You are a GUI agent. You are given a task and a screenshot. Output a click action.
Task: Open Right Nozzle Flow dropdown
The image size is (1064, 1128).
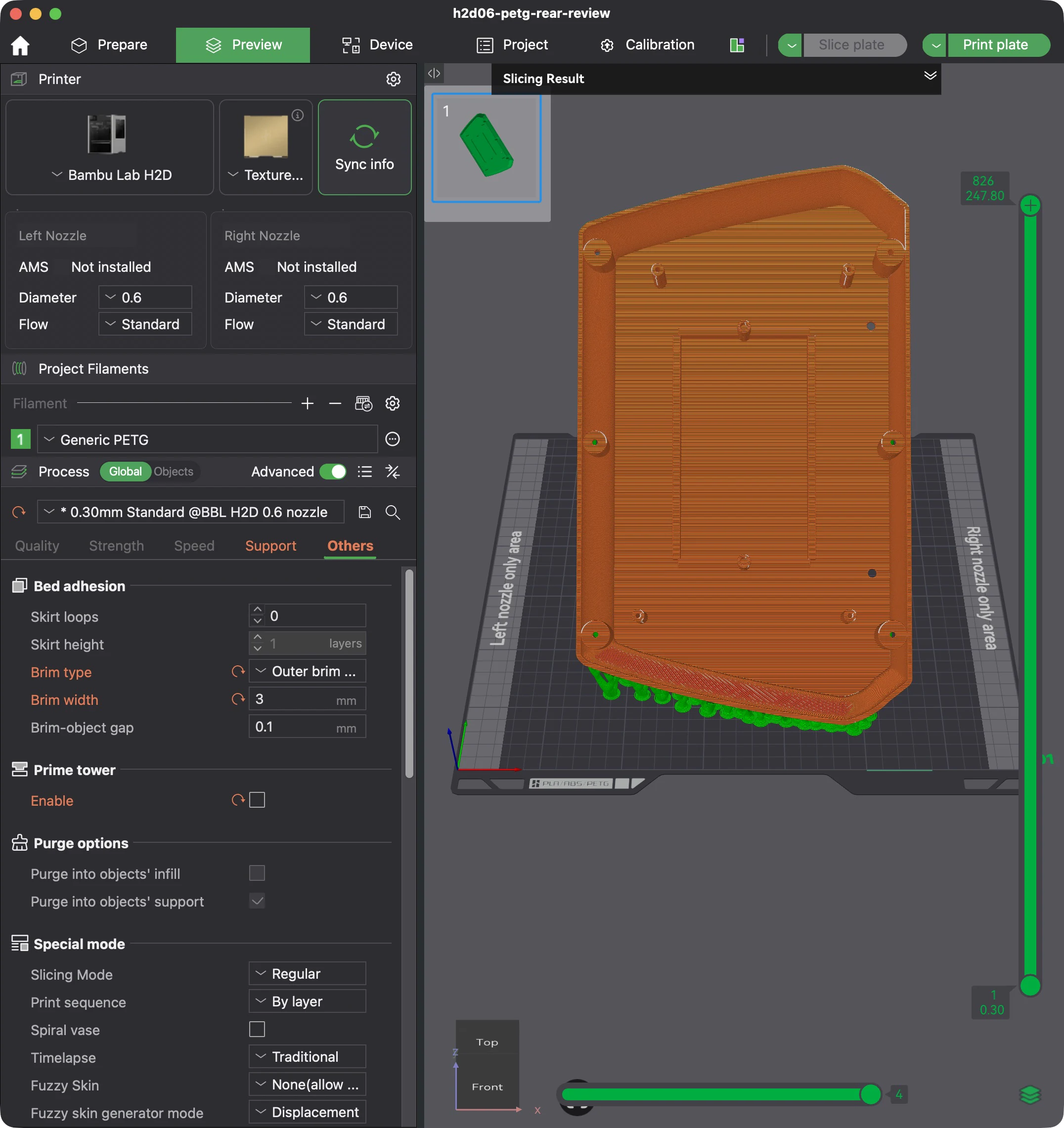click(x=351, y=324)
